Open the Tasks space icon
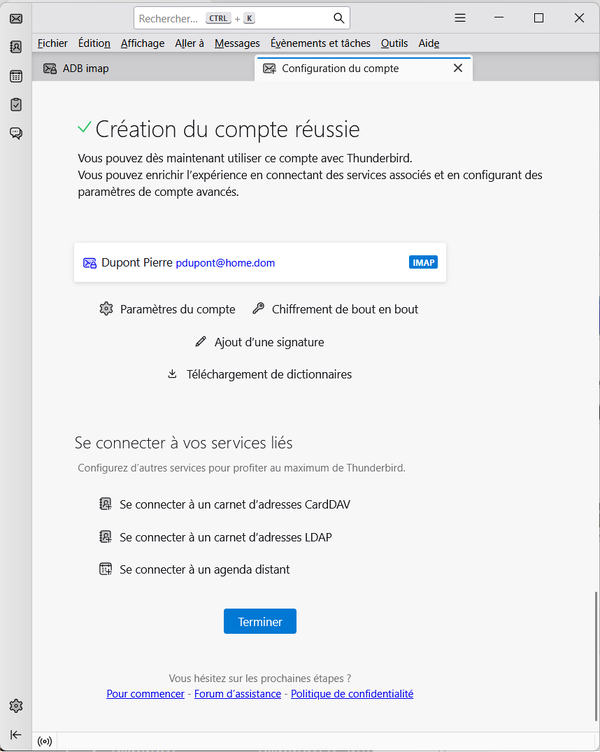The height and width of the screenshot is (752, 600). (x=16, y=105)
